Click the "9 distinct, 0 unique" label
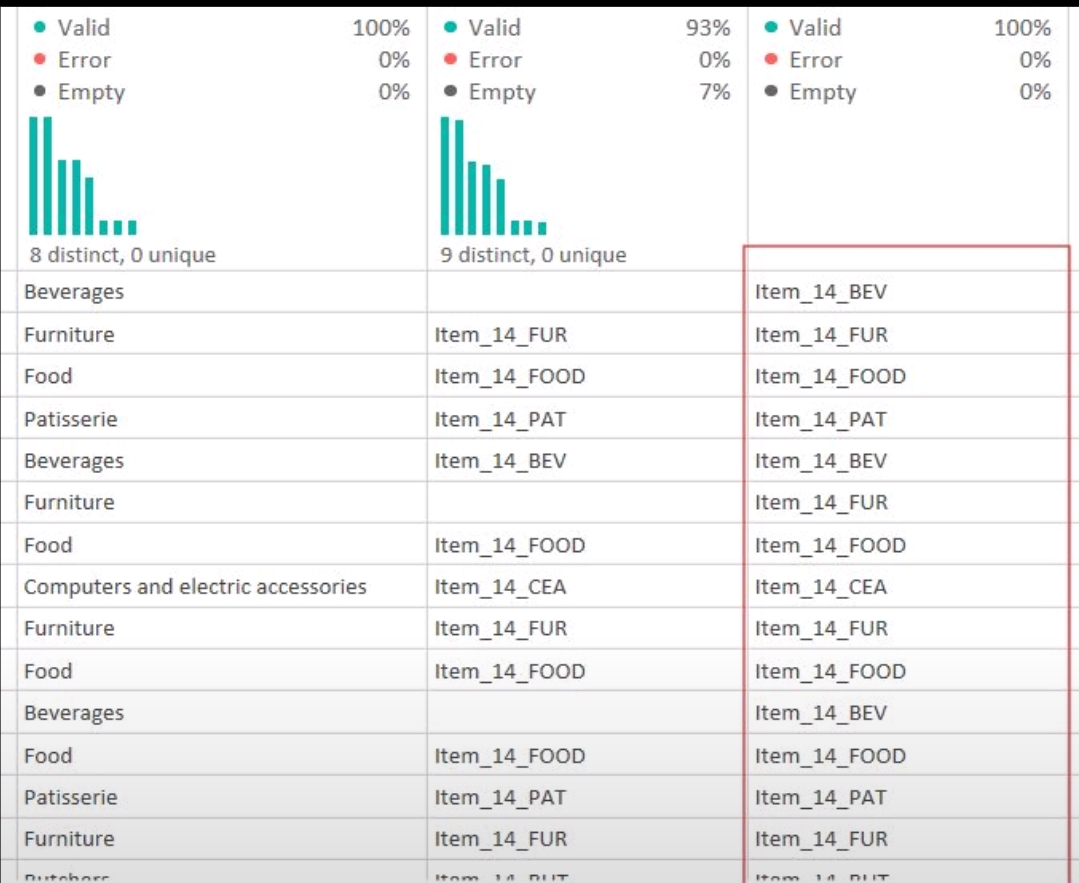The image size is (1079, 883). (533, 255)
